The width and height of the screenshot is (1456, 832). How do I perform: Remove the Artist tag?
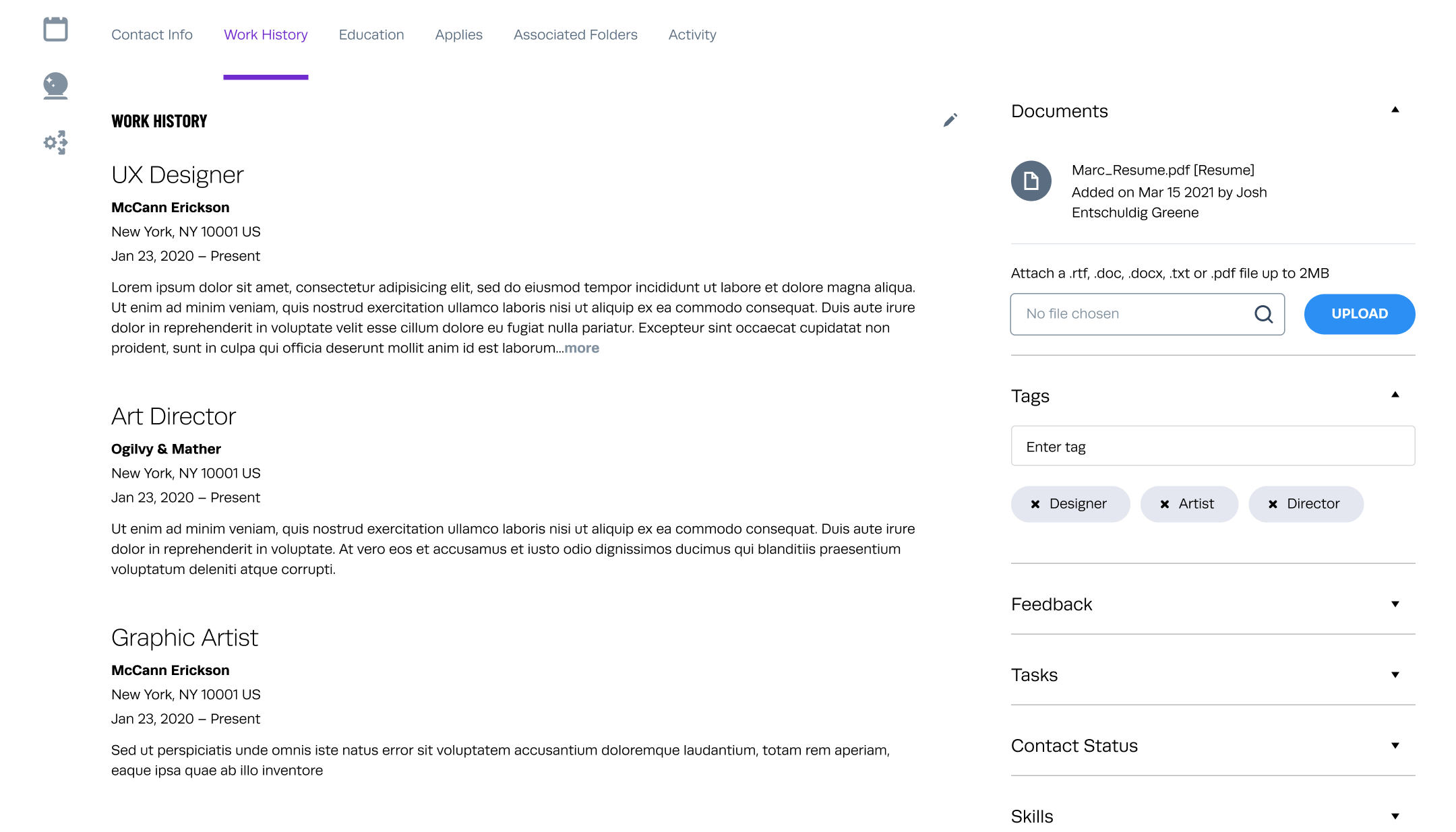tap(1165, 504)
